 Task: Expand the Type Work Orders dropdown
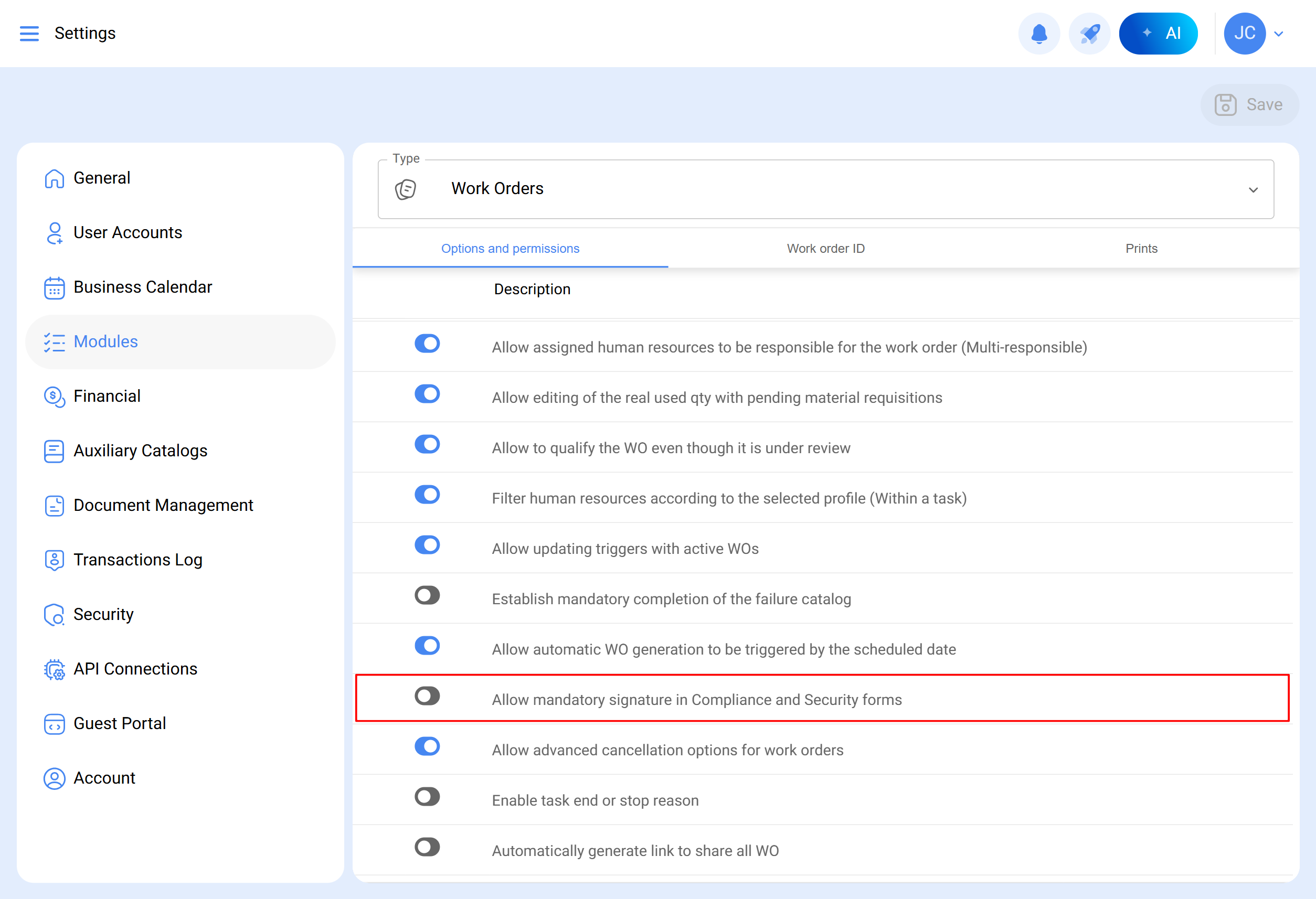pyautogui.click(x=1253, y=190)
